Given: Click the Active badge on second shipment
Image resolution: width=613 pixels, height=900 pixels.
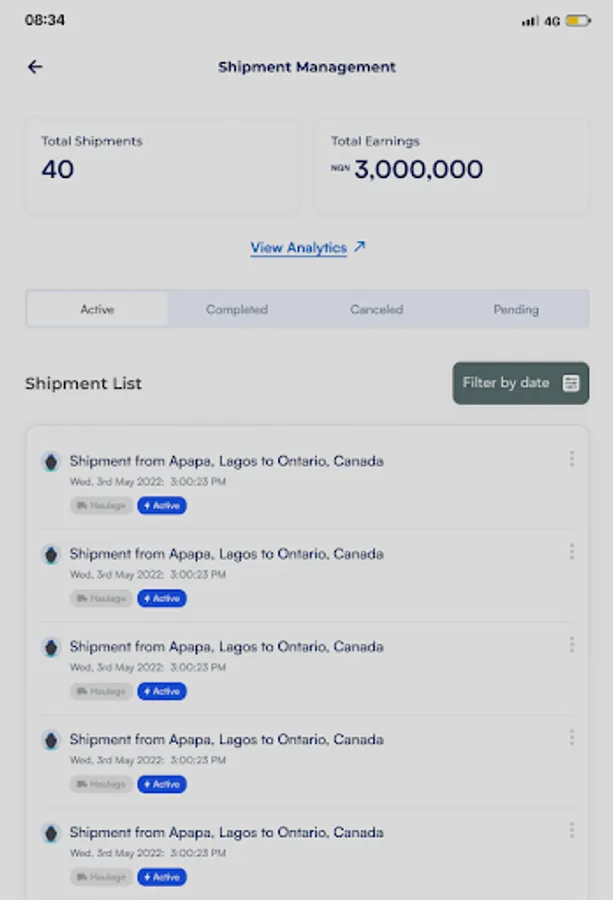Looking at the screenshot, I should click(x=162, y=599).
